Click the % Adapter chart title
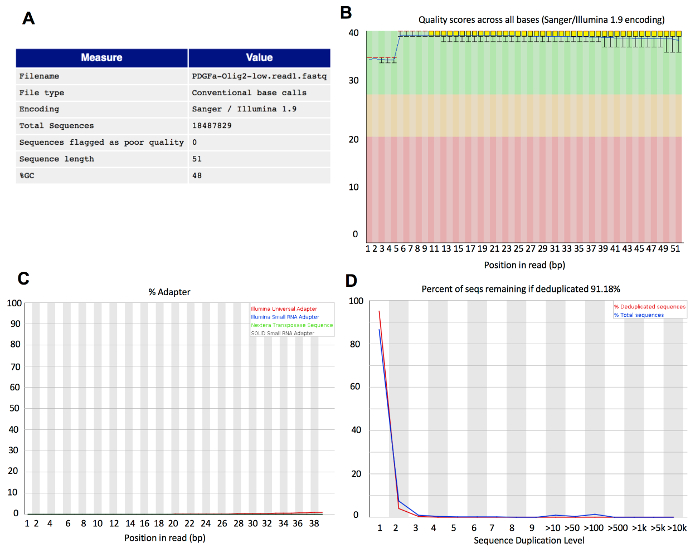 [173, 292]
